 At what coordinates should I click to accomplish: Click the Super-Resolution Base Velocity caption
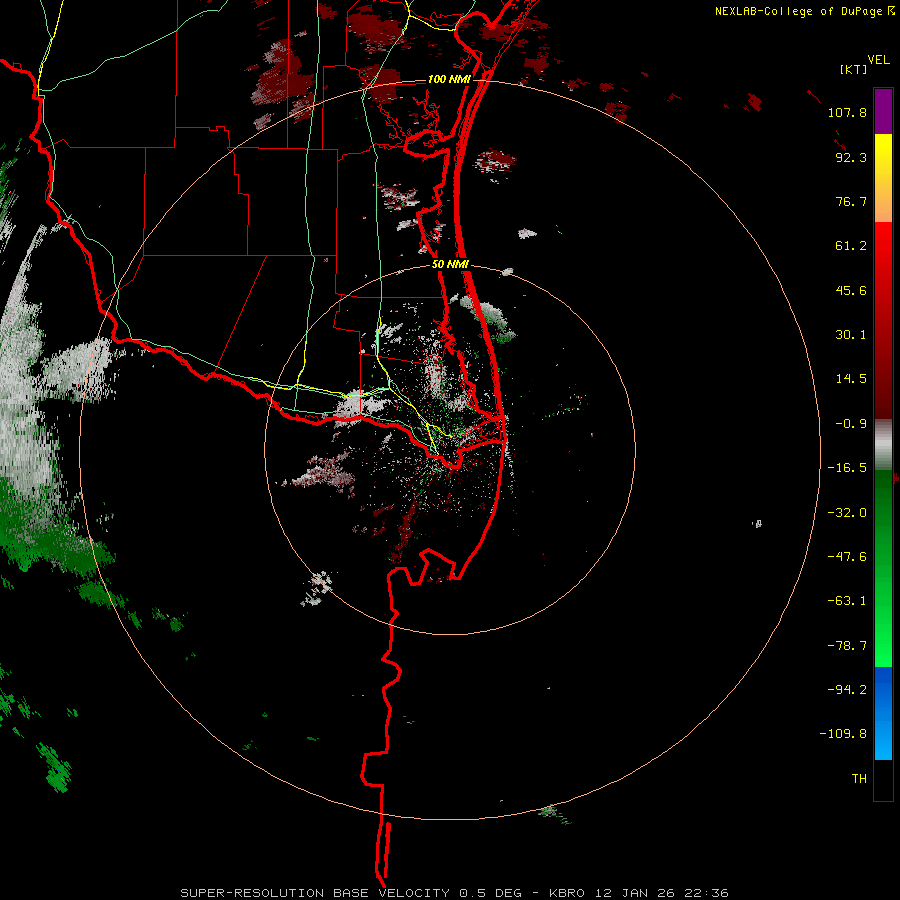(x=455, y=893)
